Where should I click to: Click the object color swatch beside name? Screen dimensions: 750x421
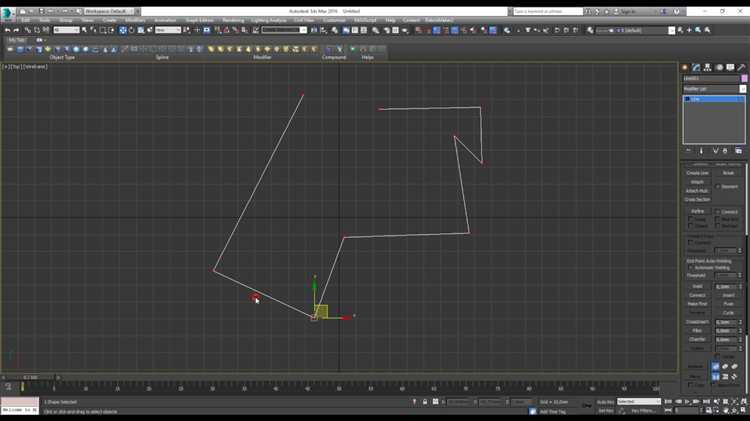[x=744, y=78]
